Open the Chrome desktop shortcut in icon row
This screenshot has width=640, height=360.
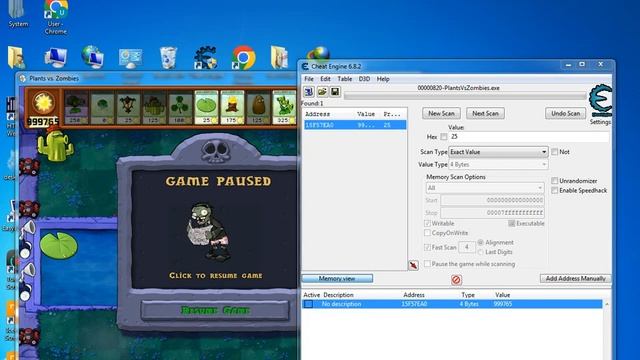pos(244,57)
